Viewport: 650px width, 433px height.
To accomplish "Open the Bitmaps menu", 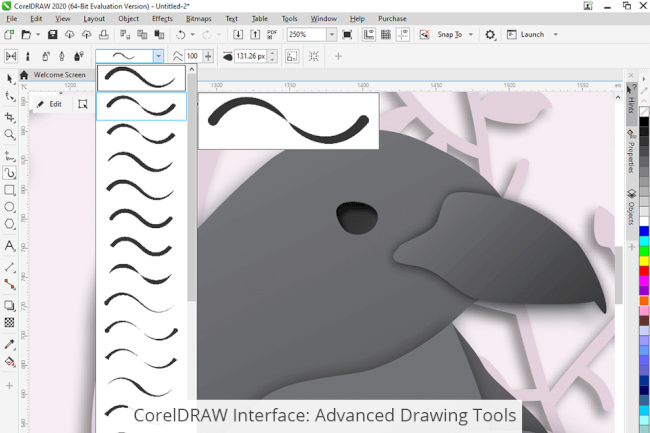I will click(199, 19).
